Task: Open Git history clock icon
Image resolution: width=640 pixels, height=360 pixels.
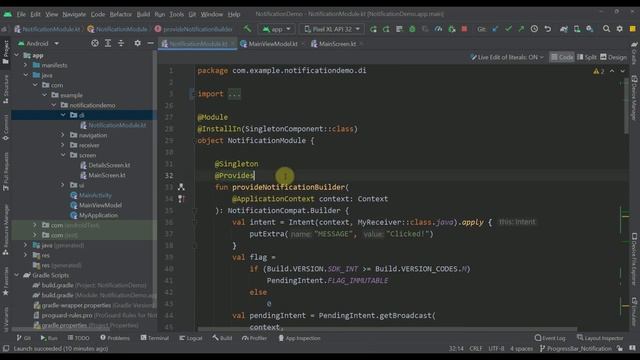Action: tap(534, 29)
